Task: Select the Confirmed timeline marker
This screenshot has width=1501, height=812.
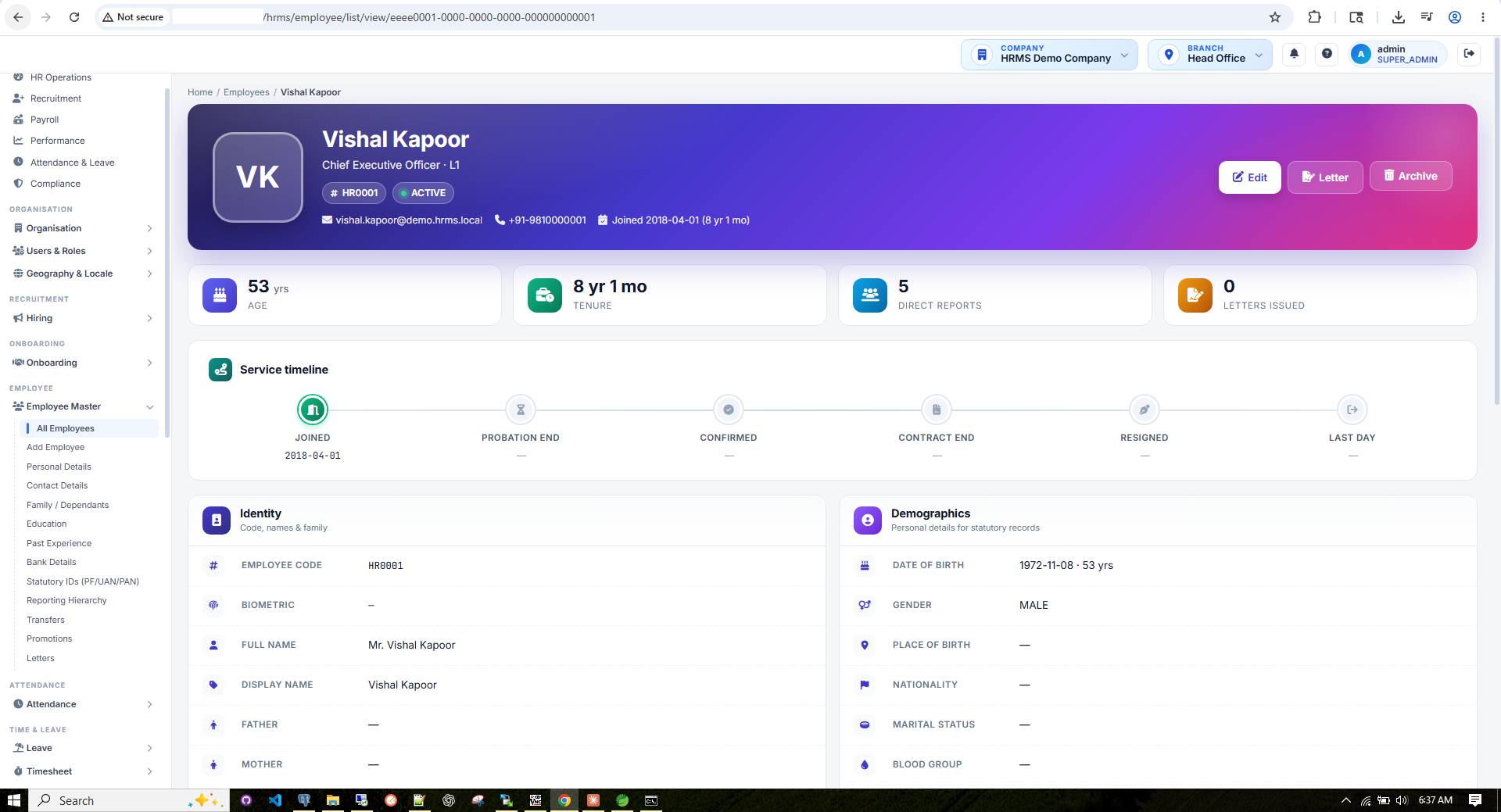Action: (729, 410)
